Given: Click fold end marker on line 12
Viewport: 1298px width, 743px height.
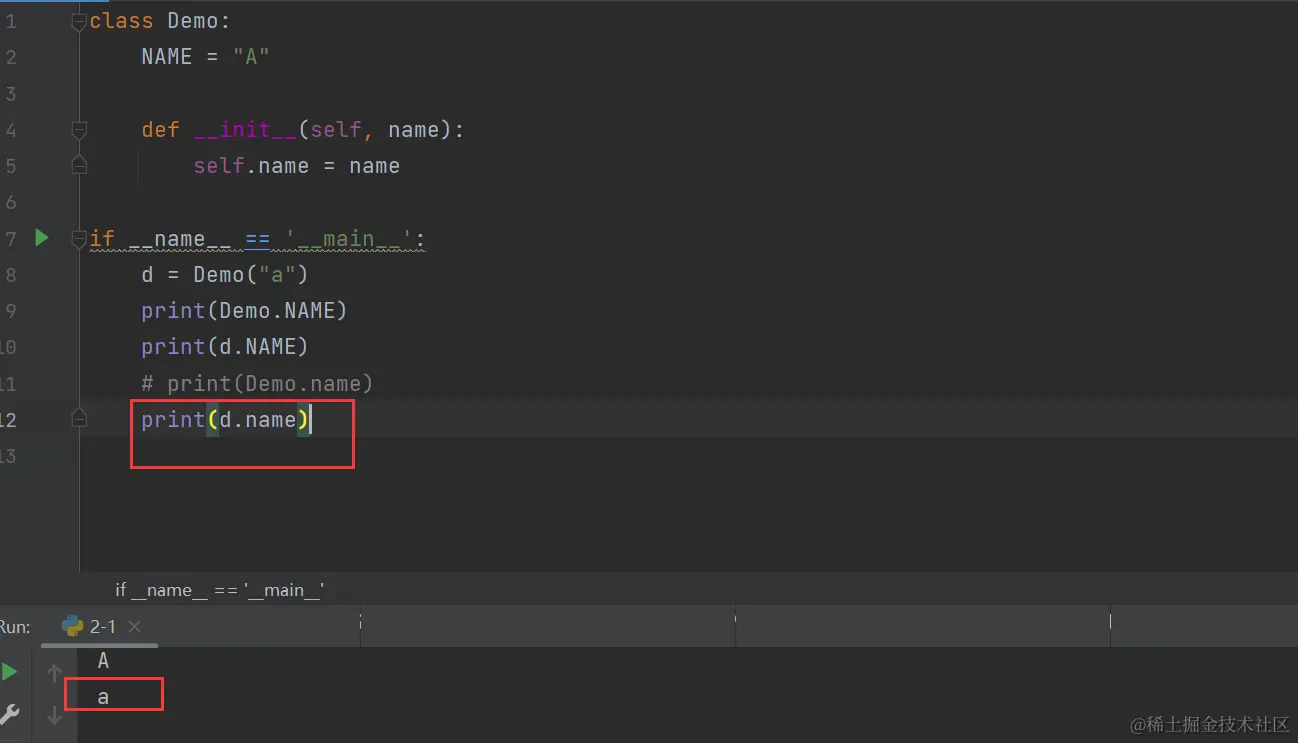Looking at the screenshot, I should point(79,420).
